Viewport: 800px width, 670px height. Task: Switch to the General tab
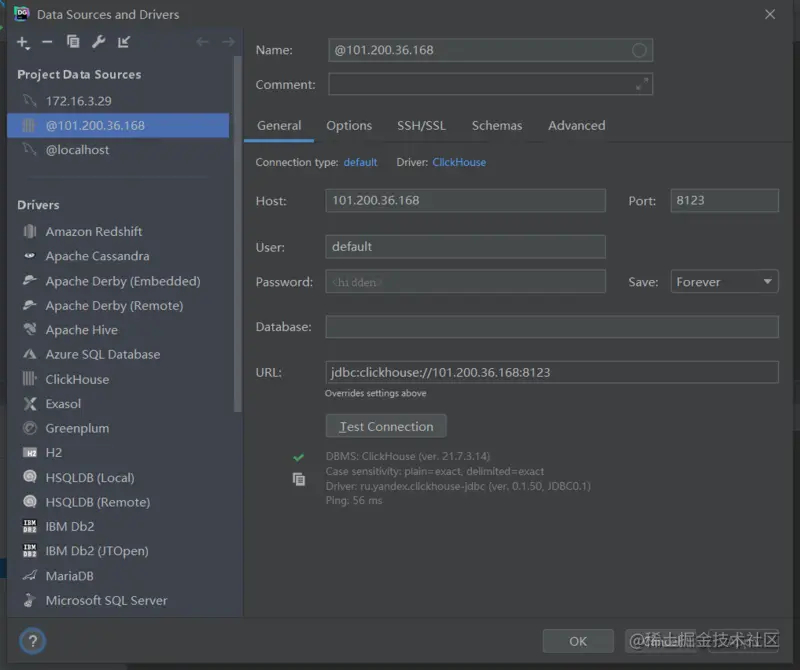coord(279,126)
